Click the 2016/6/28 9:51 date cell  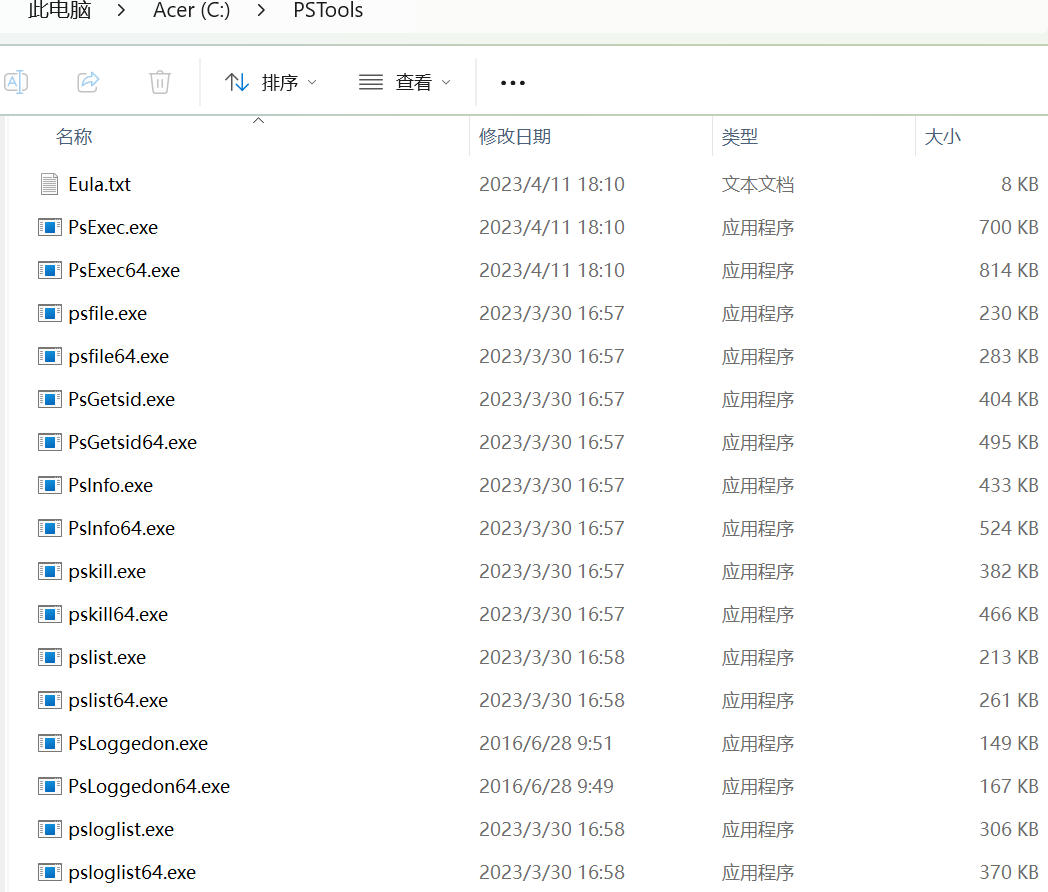[545, 743]
